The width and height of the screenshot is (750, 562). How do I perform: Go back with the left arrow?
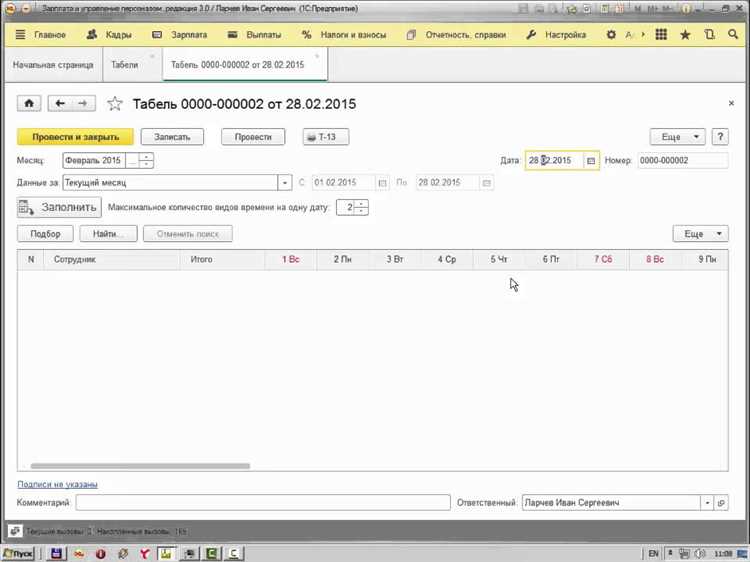[60, 103]
